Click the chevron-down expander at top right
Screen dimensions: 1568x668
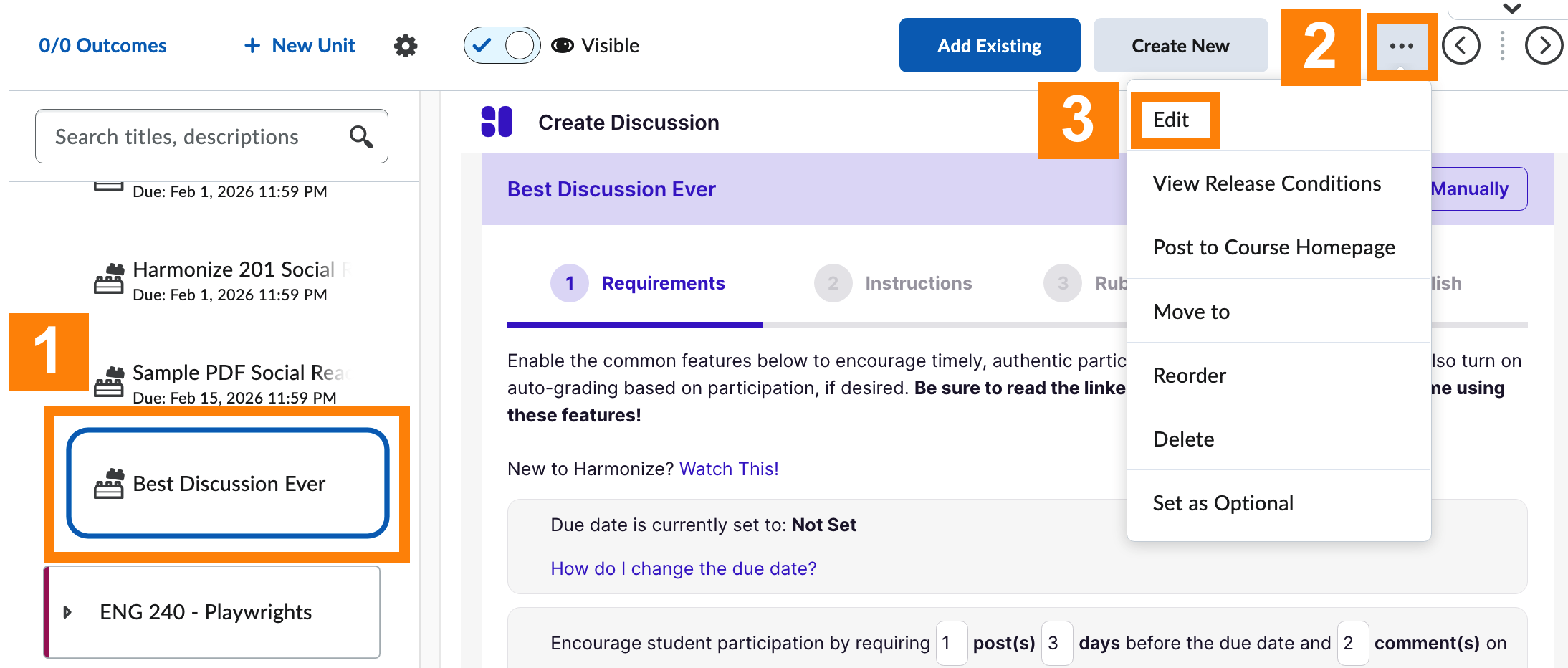[1512, 9]
